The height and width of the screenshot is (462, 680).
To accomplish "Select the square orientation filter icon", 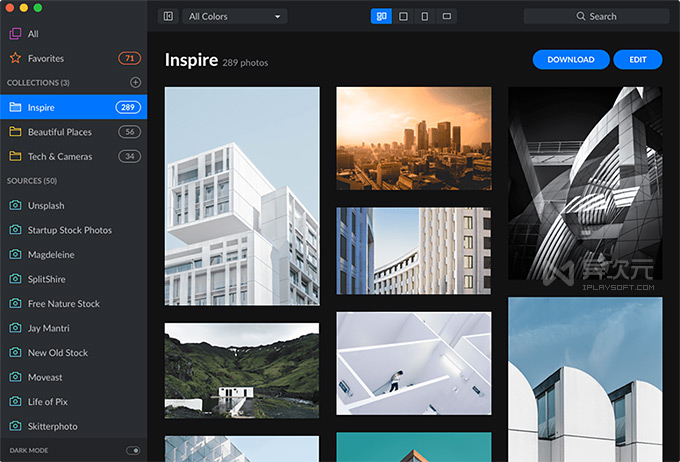I will (x=403, y=16).
